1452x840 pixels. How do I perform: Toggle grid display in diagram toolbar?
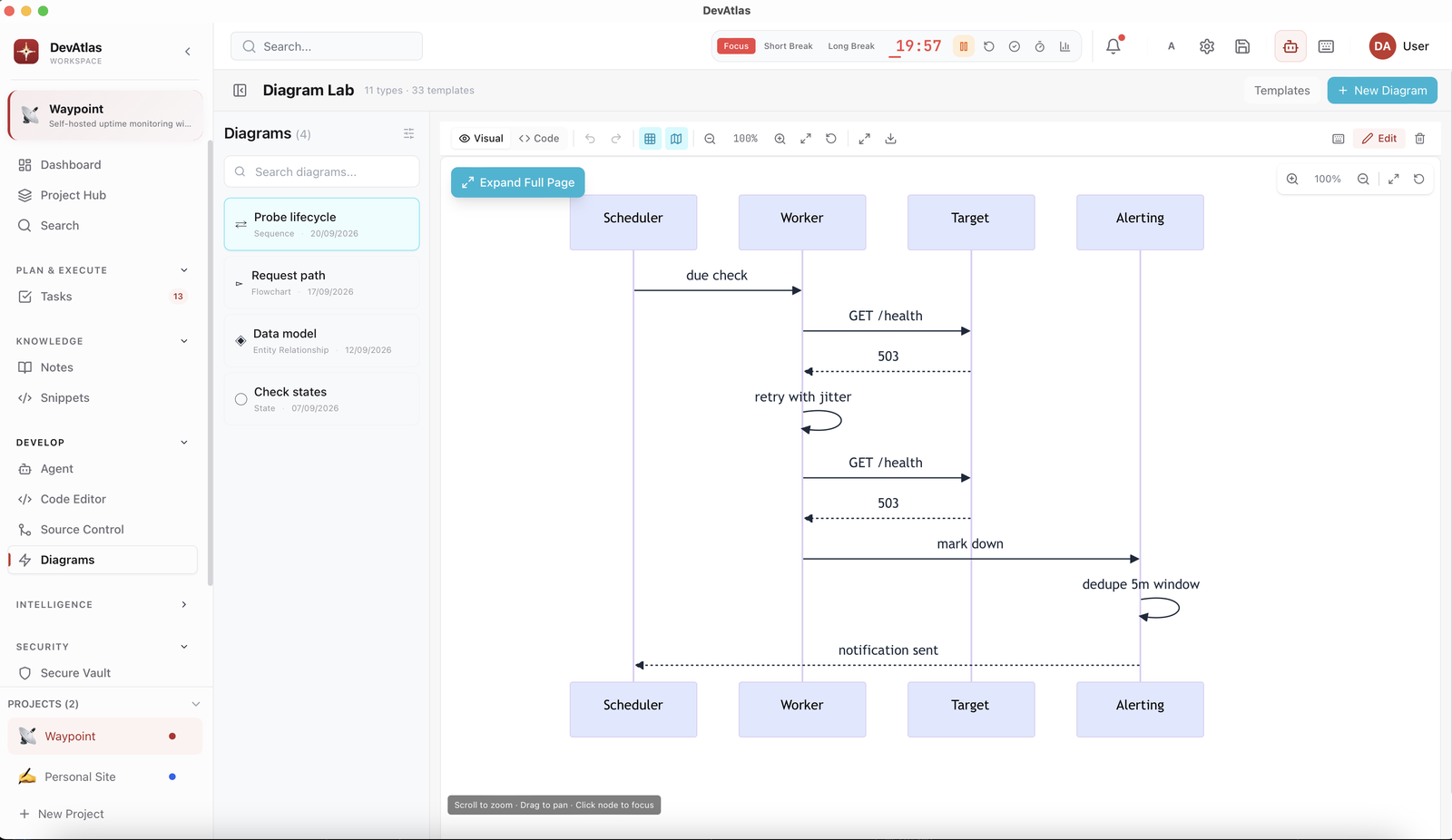650,139
